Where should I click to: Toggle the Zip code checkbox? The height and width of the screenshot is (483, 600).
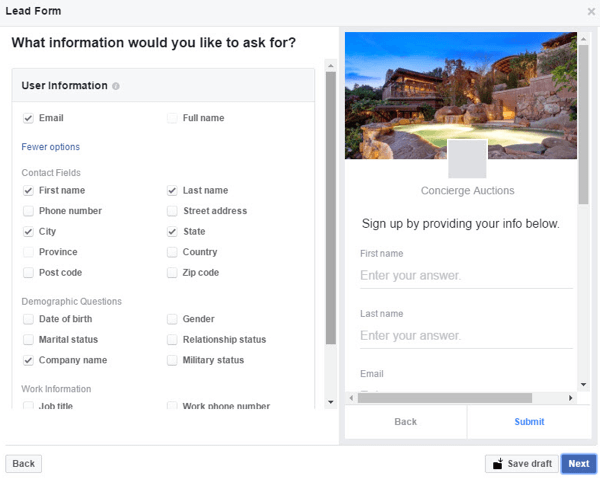(172, 273)
